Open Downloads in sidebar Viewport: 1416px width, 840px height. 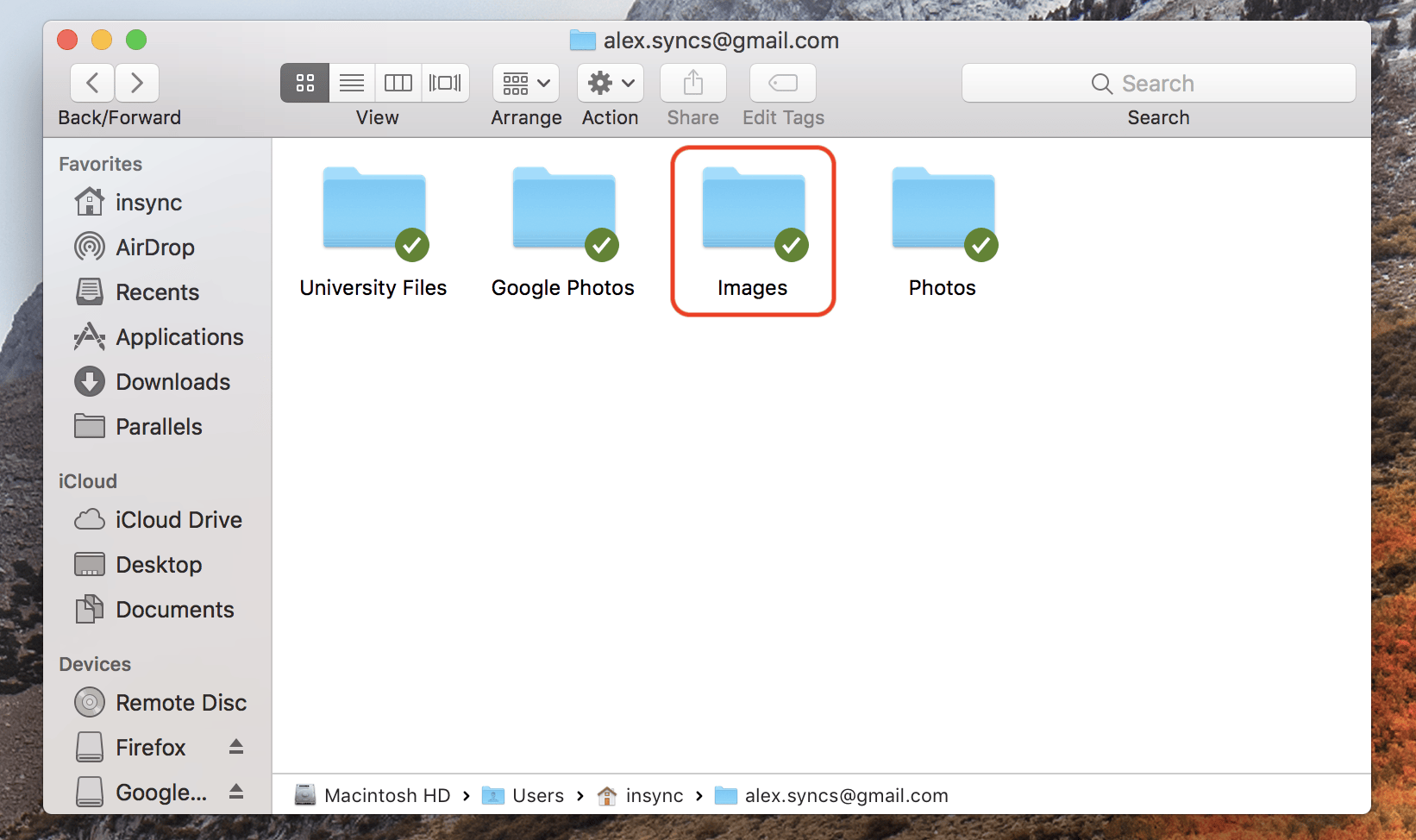152,382
